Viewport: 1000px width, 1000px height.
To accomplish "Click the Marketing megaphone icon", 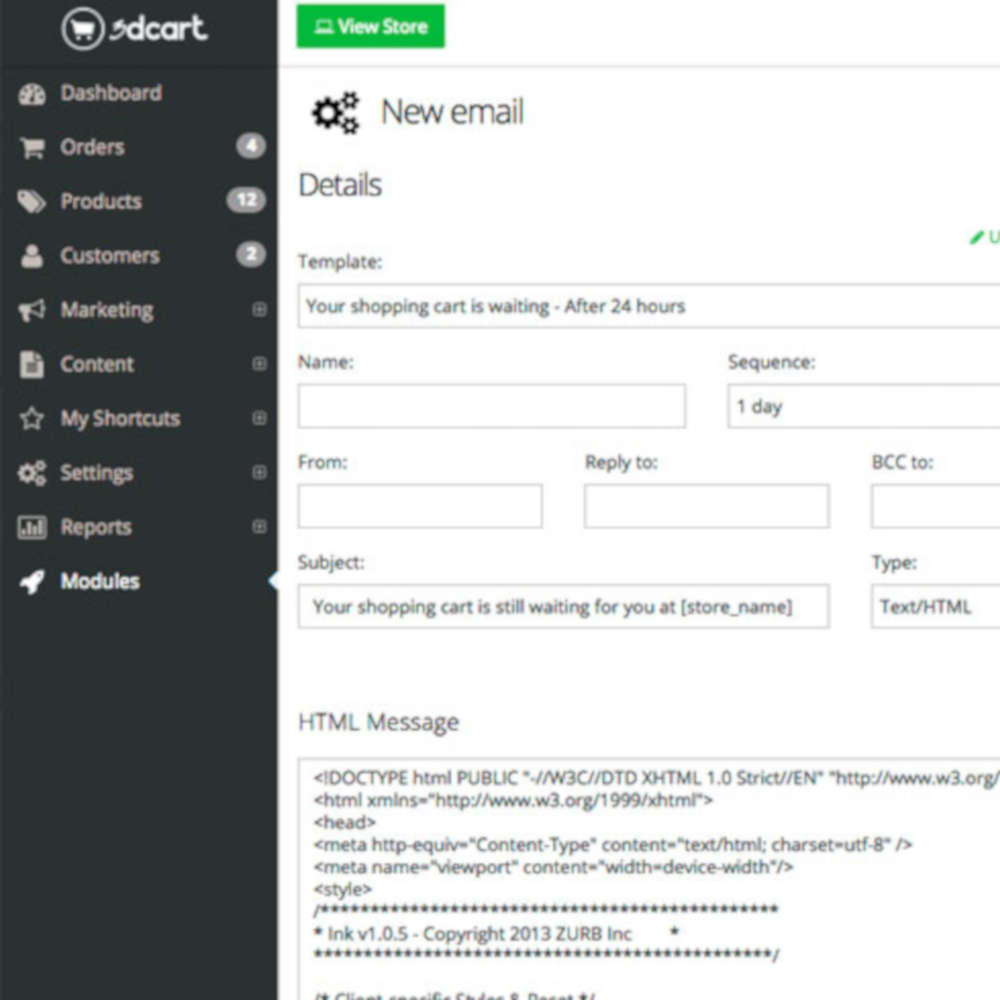I will coord(32,310).
